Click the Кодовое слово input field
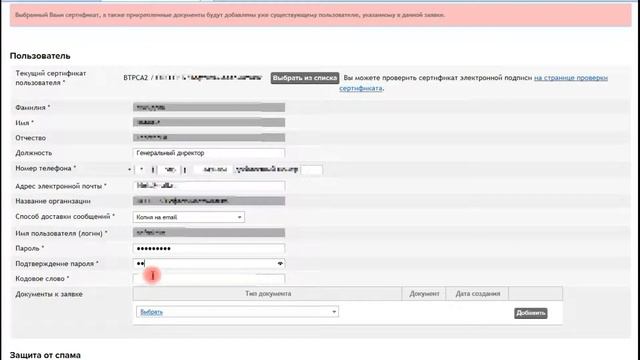640x360 pixels. pyautogui.click(x=209, y=279)
